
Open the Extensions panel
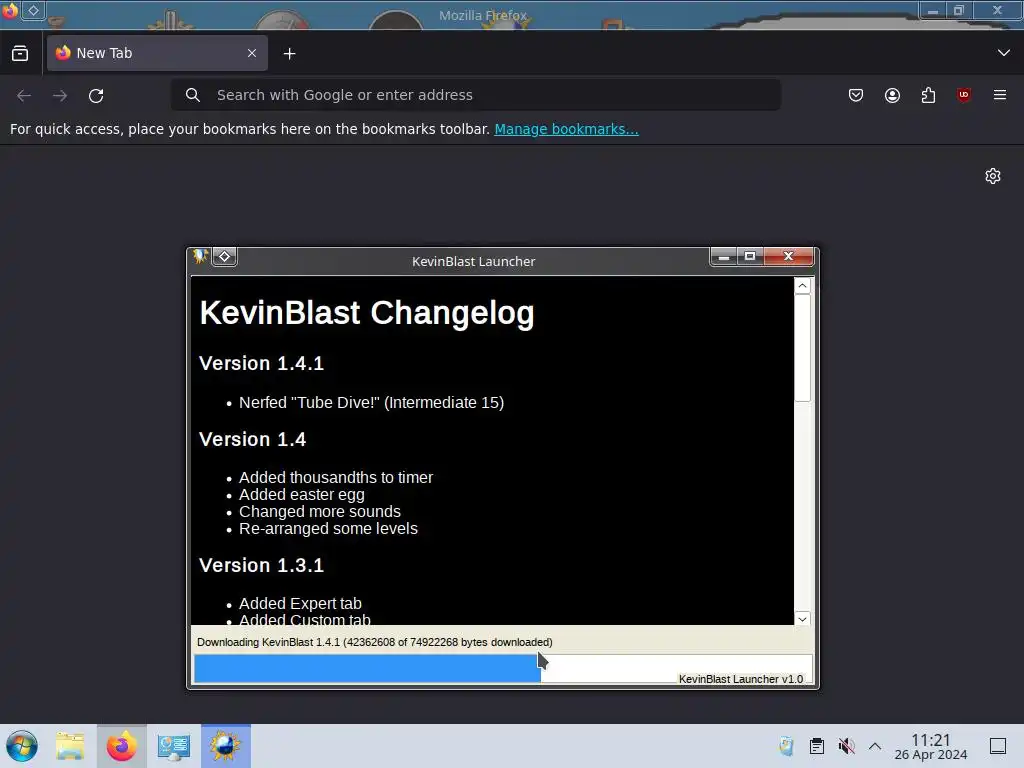coord(928,95)
